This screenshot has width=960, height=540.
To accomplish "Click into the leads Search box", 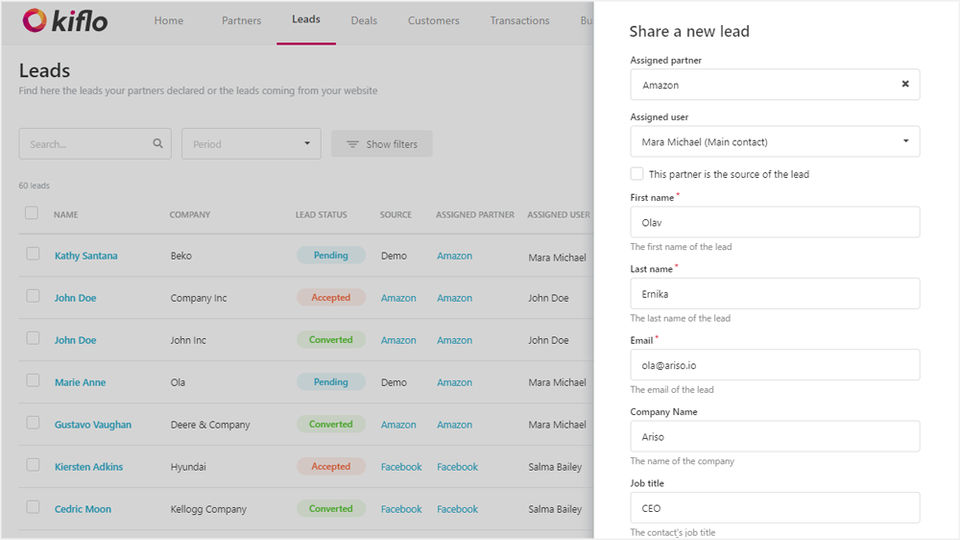I will 85,144.
